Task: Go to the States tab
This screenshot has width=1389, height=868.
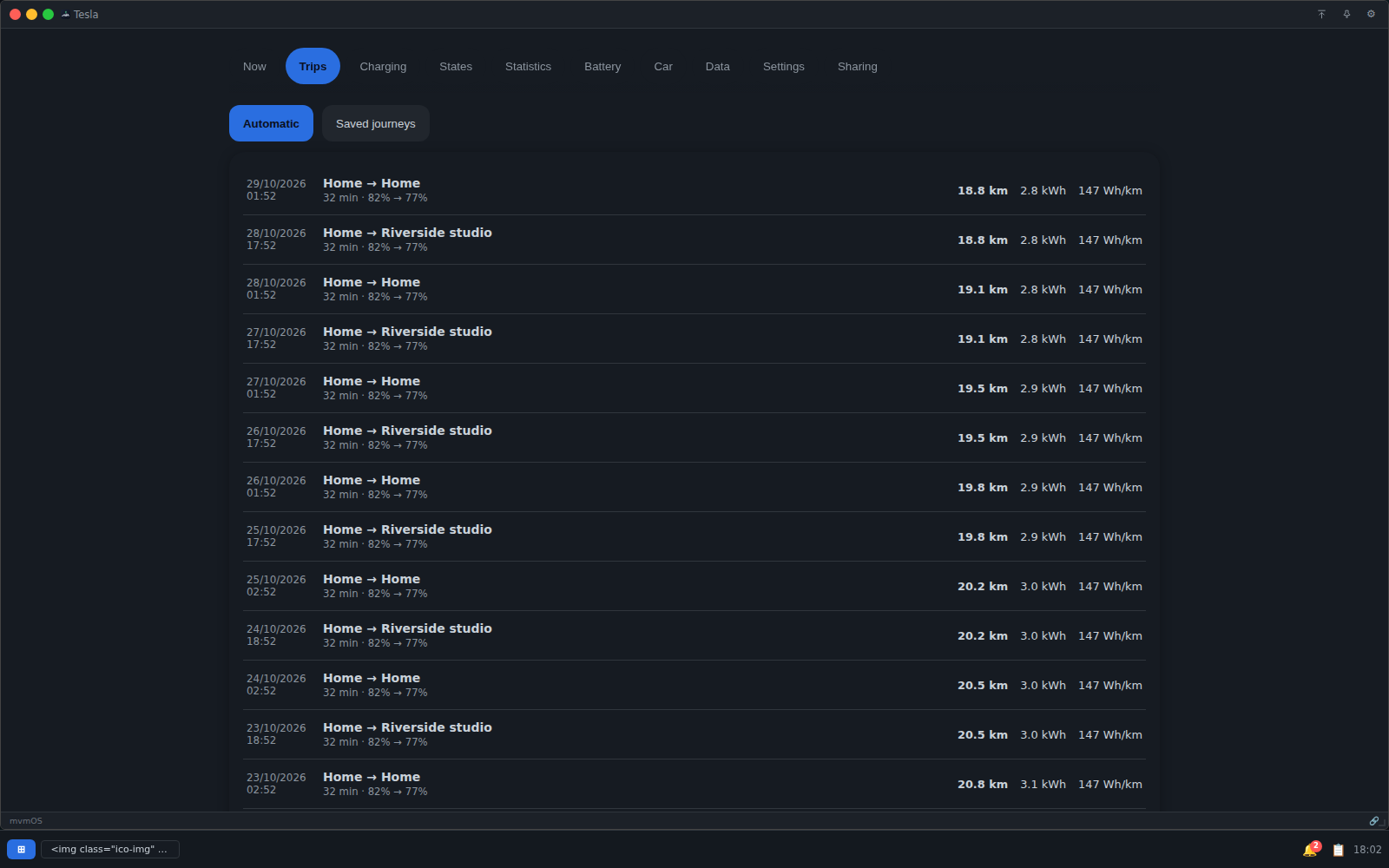Action: [456, 66]
